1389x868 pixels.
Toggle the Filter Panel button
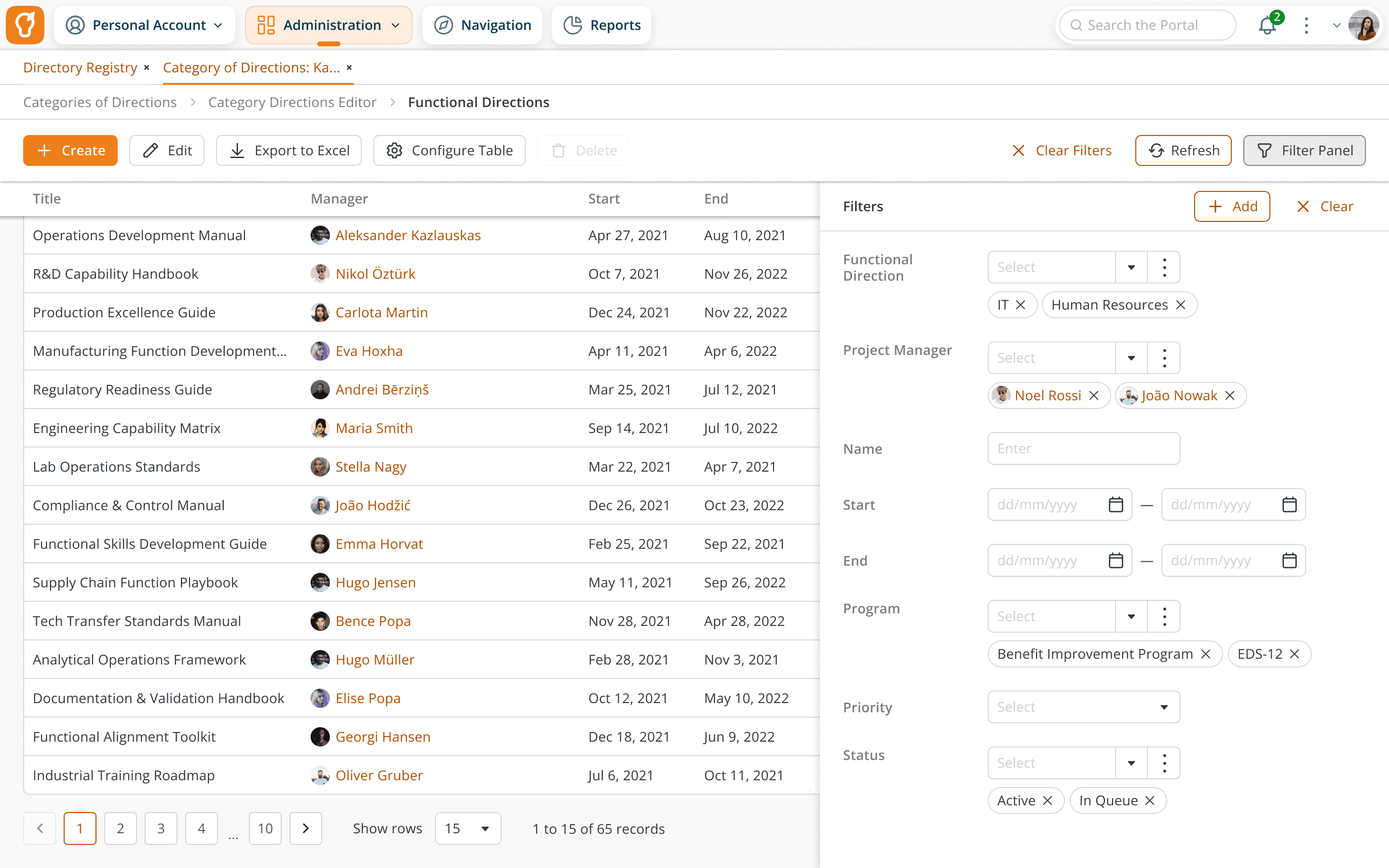[x=1304, y=150]
